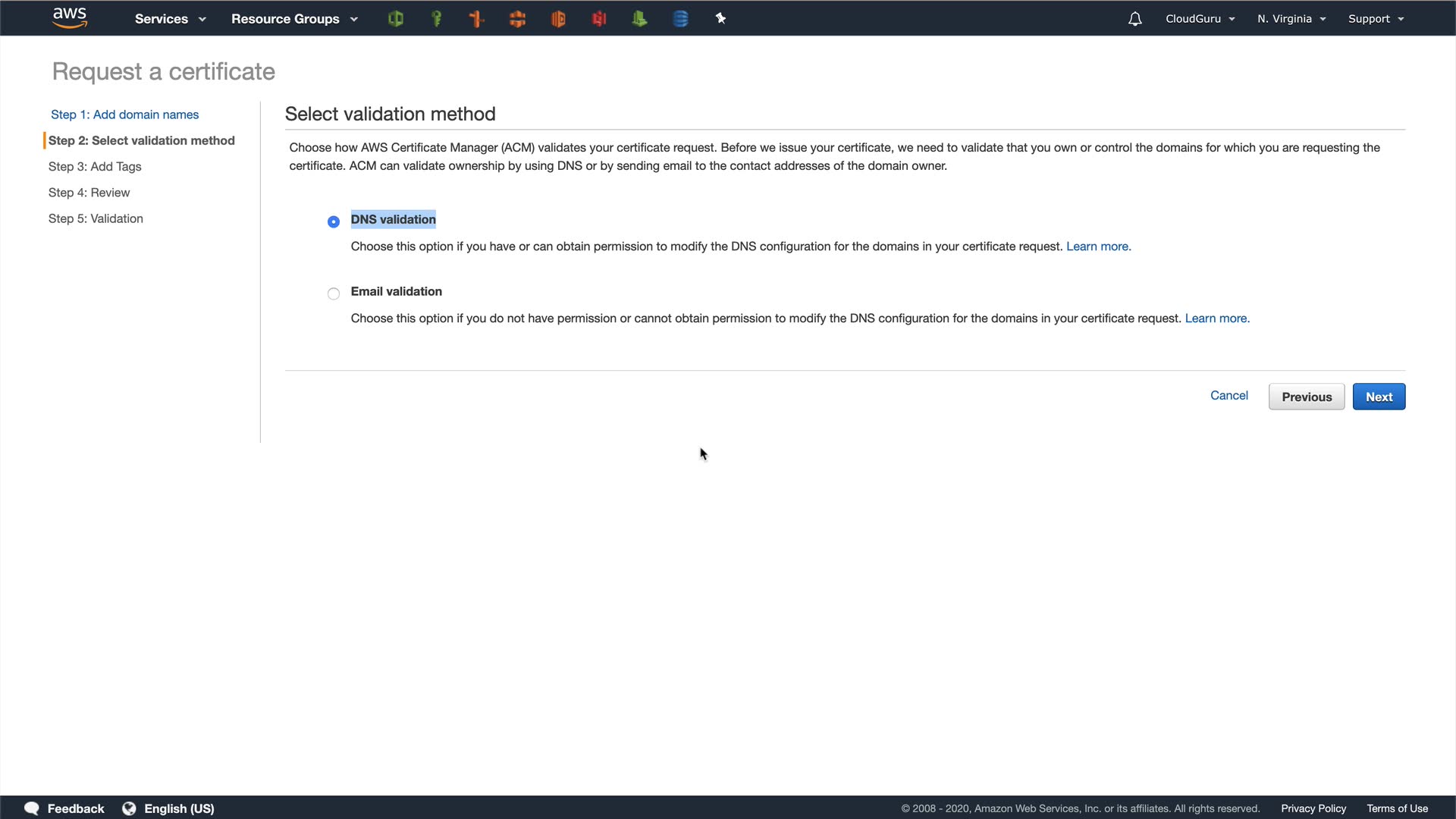This screenshot has width=1456, height=819.
Task: Select the DNS validation radio button
Action: (334, 221)
